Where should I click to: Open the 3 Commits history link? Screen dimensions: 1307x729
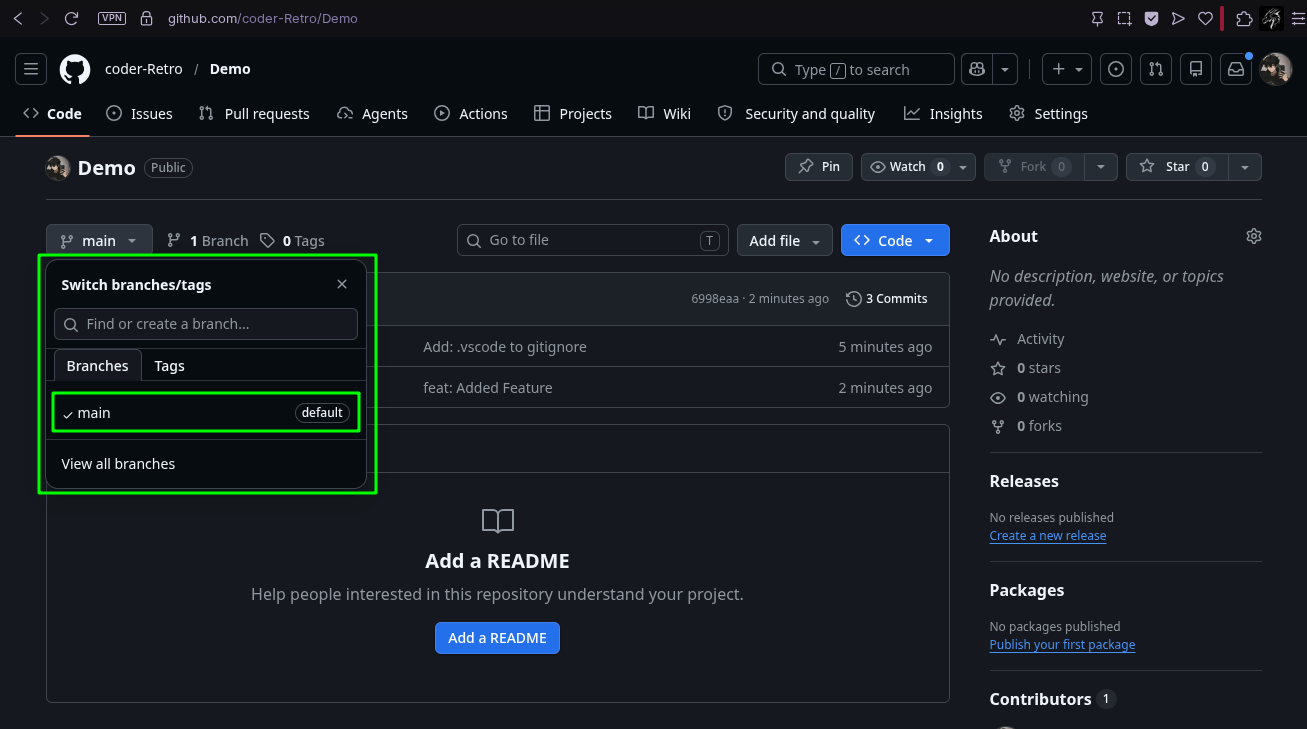tap(887, 298)
